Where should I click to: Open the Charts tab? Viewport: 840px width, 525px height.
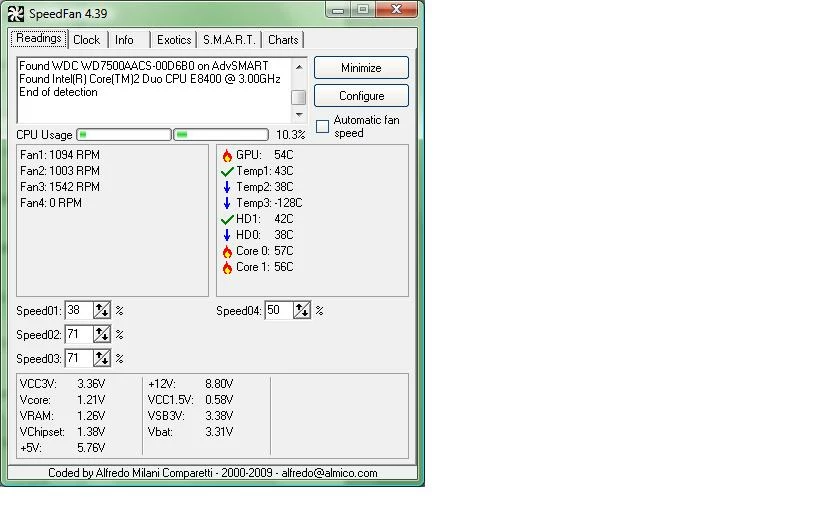pos(283,40)
